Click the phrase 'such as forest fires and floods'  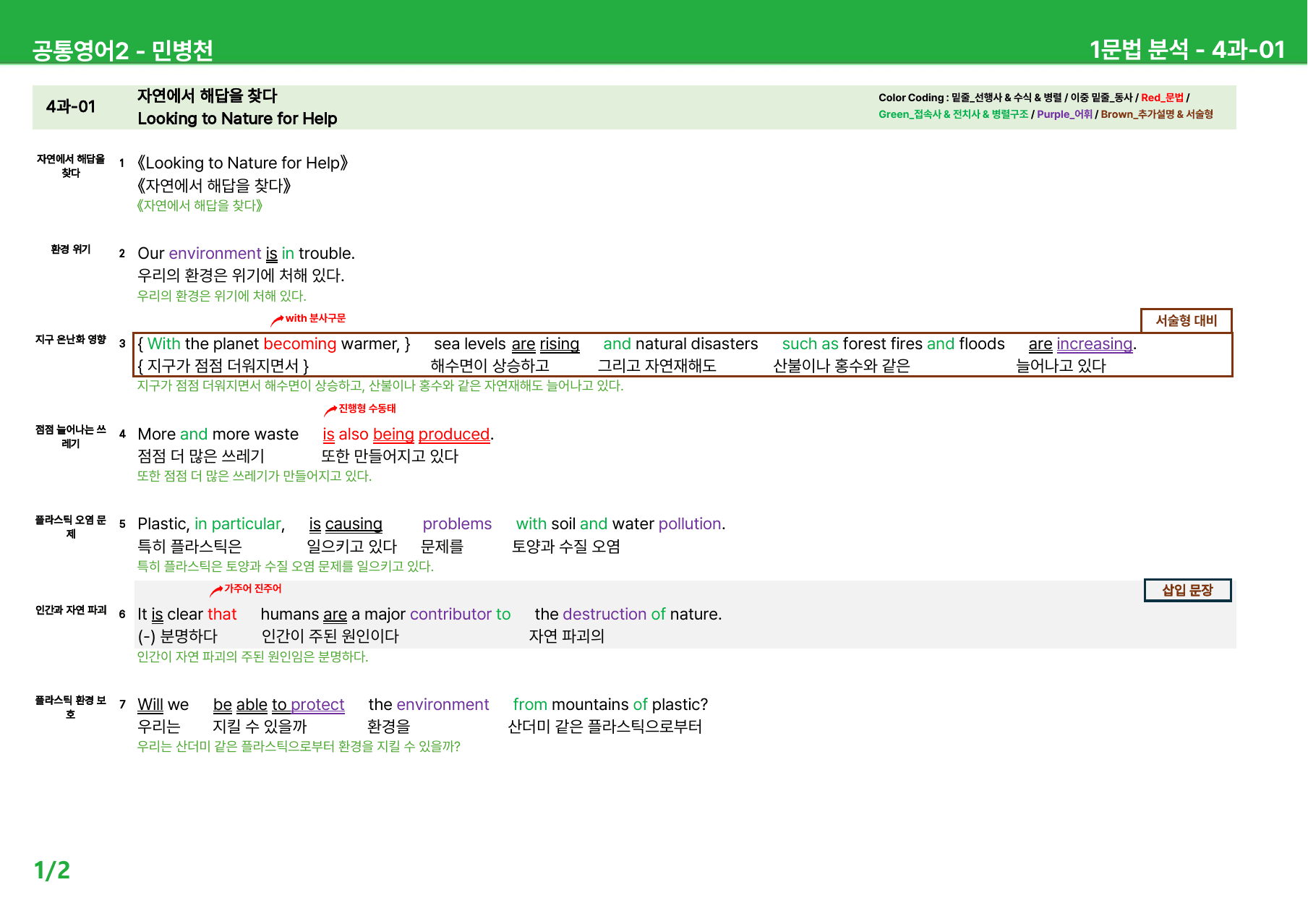893,344
